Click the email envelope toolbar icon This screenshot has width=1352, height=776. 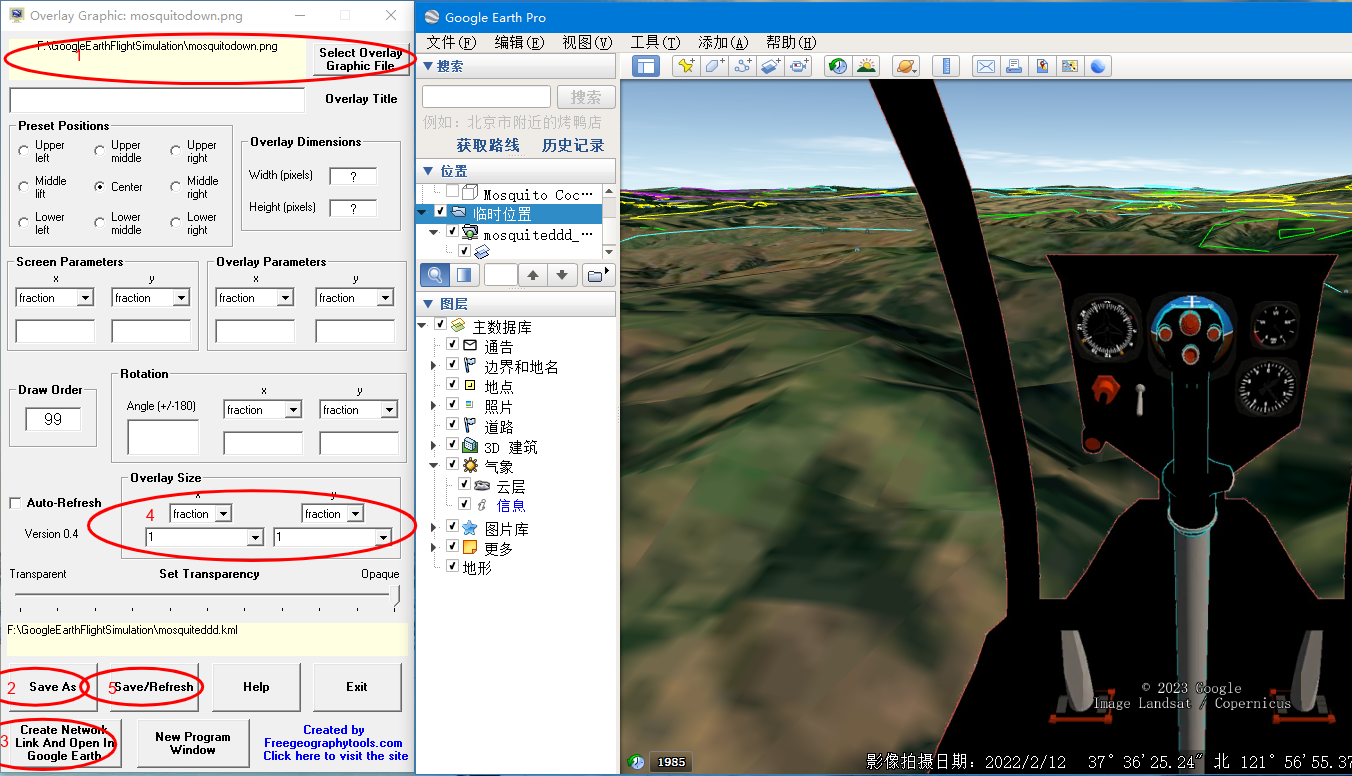(986, 66)
